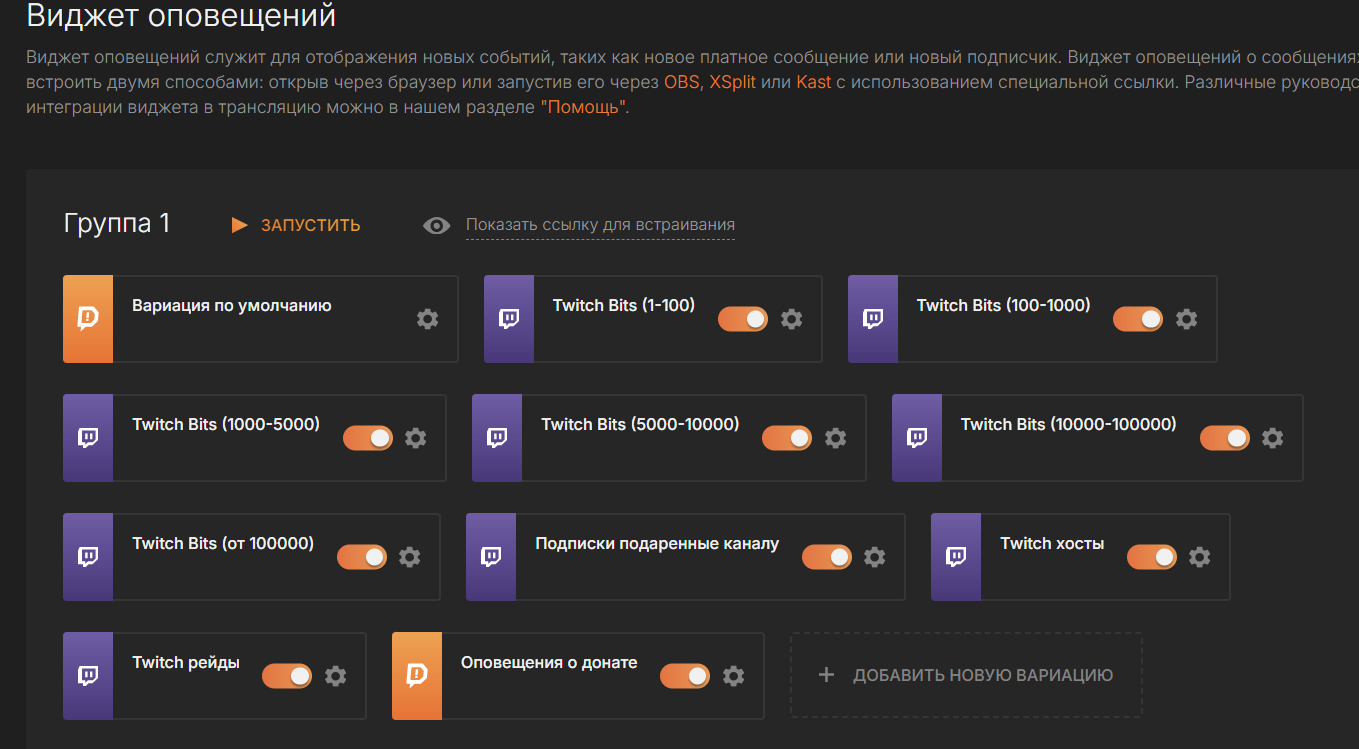The height and width of the screenshot is (749, 1359).
Task: Click the Оповещения о донате label
Action: tap(549, 663)
